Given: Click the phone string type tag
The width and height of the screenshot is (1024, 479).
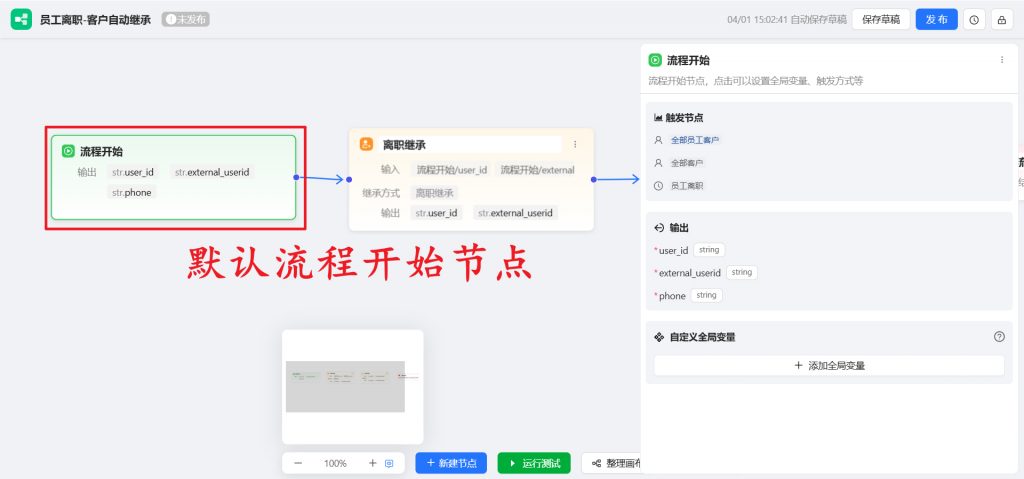Looking at the screenshot, I should [706, 295].
